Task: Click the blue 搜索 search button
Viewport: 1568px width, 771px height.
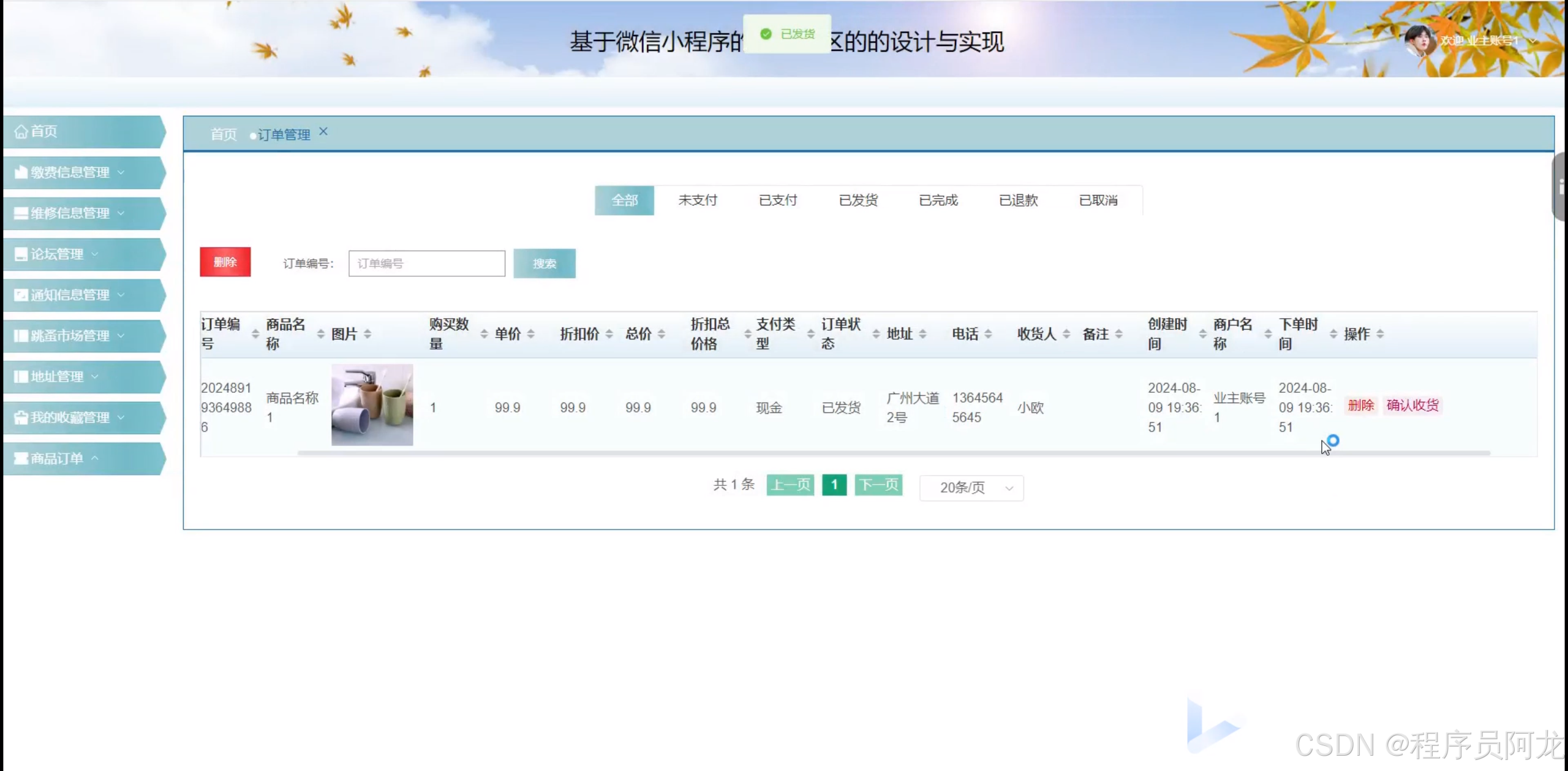Action: click(544, 264)
